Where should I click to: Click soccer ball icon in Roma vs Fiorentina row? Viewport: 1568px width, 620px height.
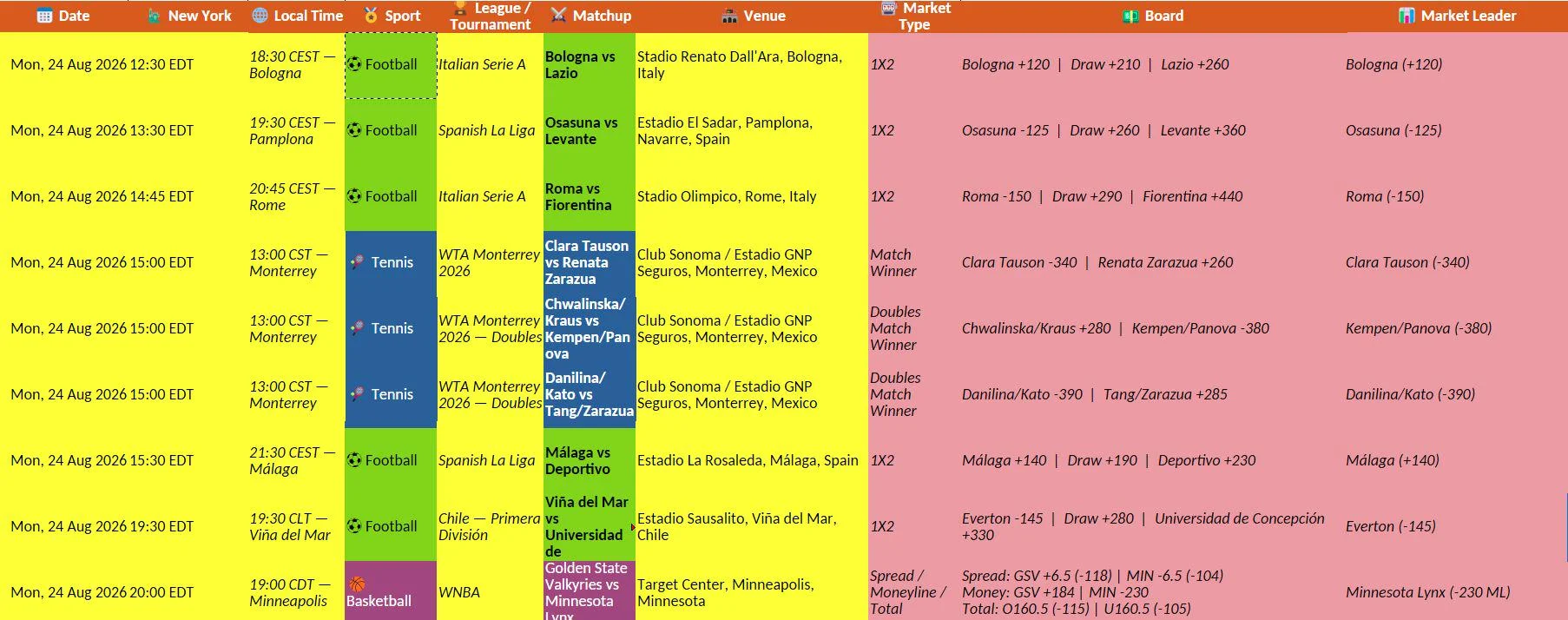click(x=354, y=196)
